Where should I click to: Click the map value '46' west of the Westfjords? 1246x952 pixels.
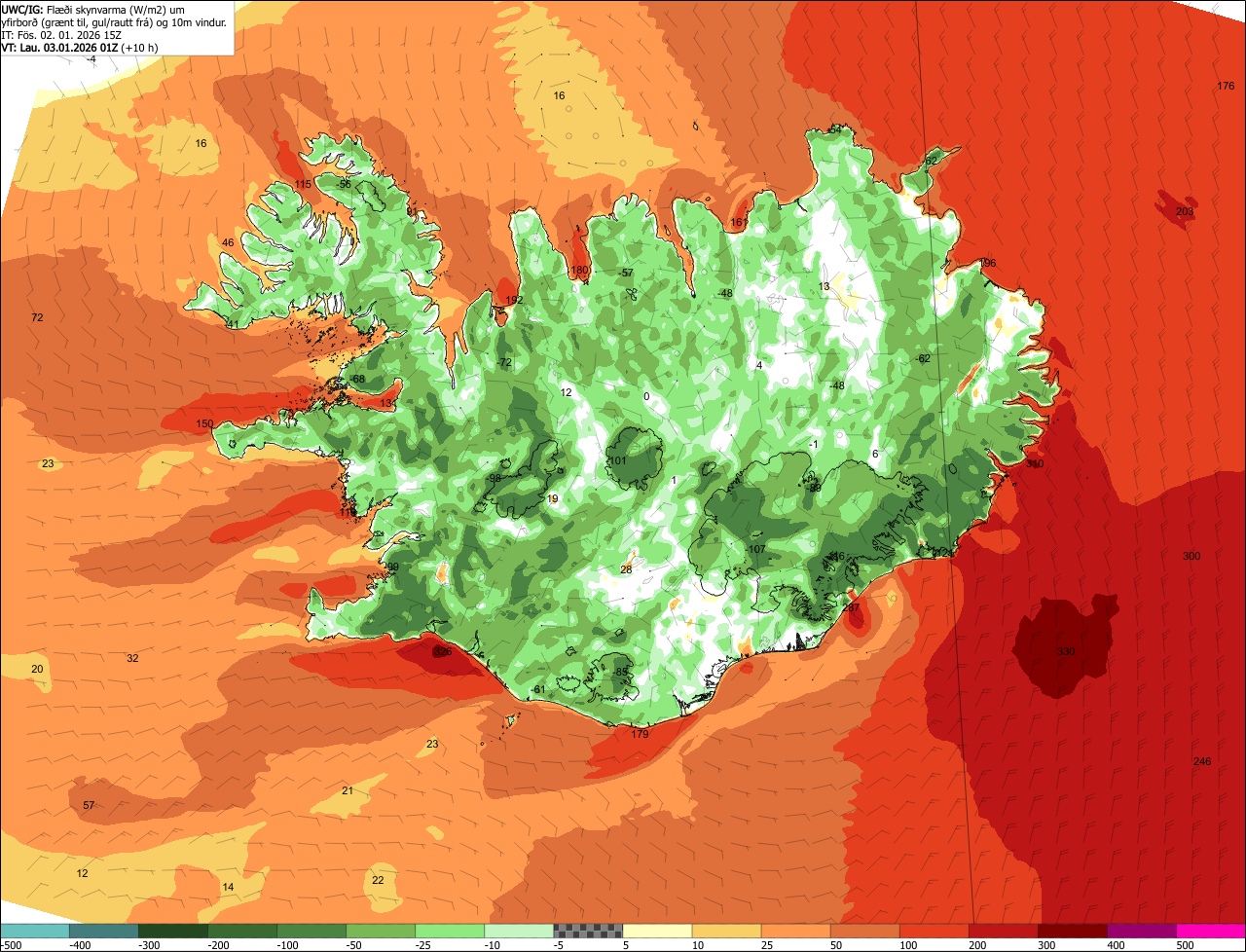click(228, 242)
